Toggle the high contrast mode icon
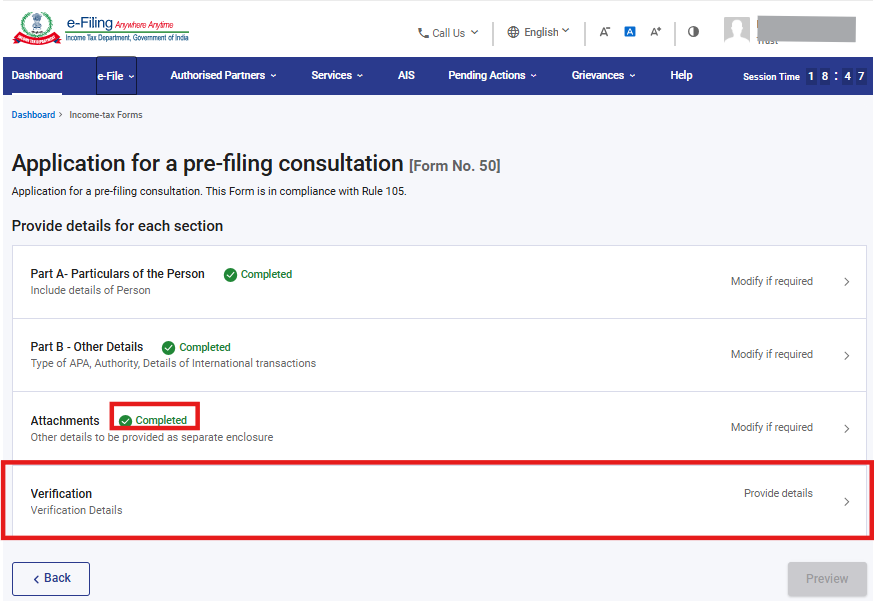Viewport: 875px width, 601px height. coord(693,32)
